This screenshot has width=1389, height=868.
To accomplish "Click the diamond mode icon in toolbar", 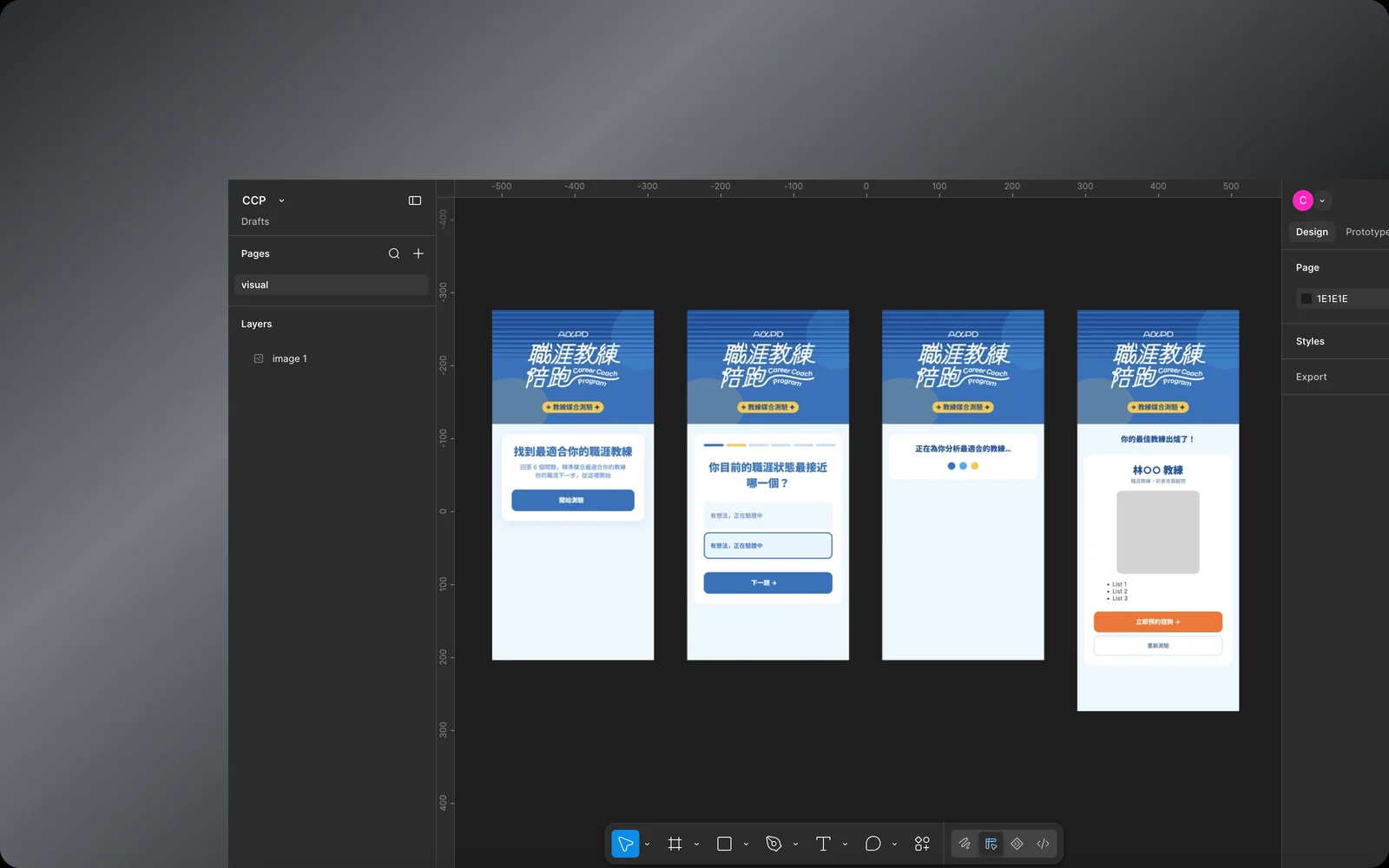I will (x=1017, y=844).
